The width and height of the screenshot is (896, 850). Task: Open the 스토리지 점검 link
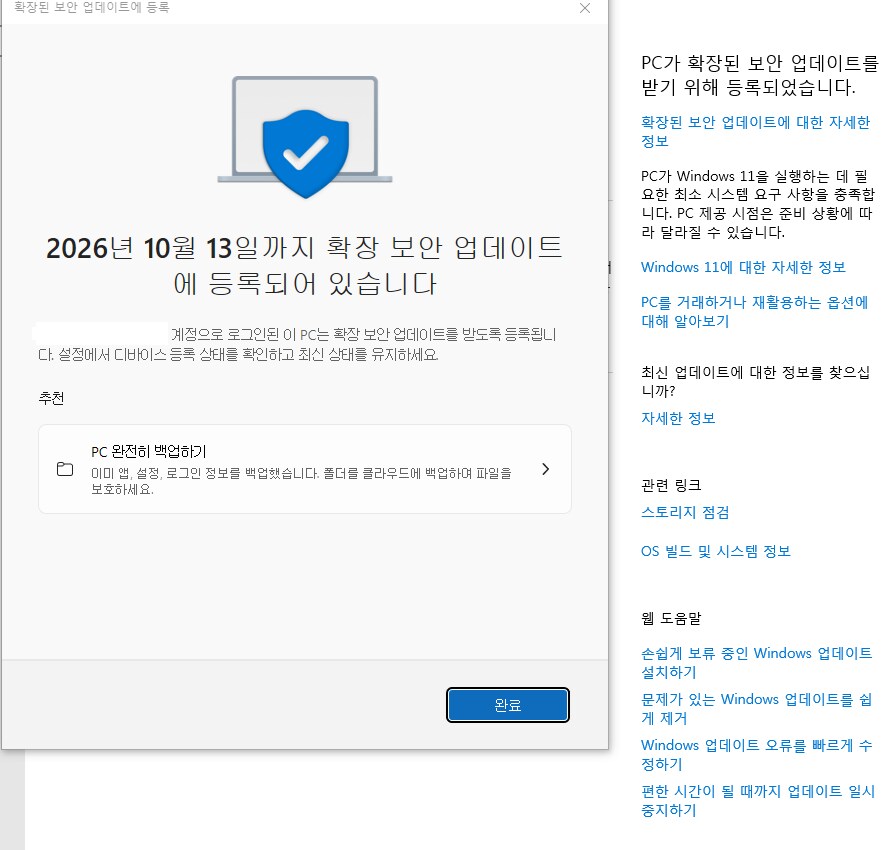click(x=685, y=512)
